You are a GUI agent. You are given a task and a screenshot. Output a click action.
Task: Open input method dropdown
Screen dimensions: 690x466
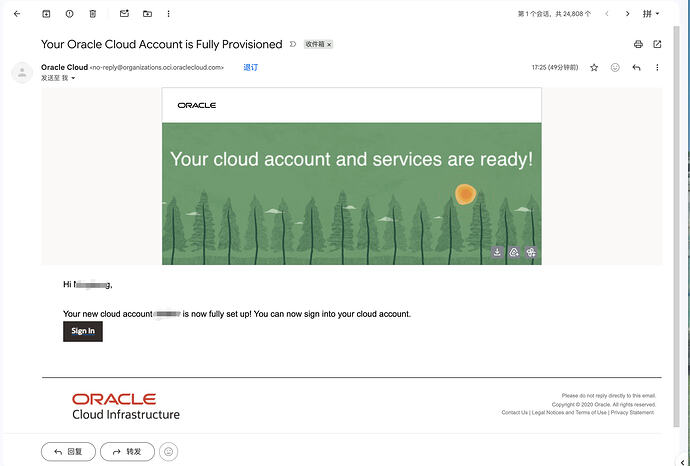[651, 14]
